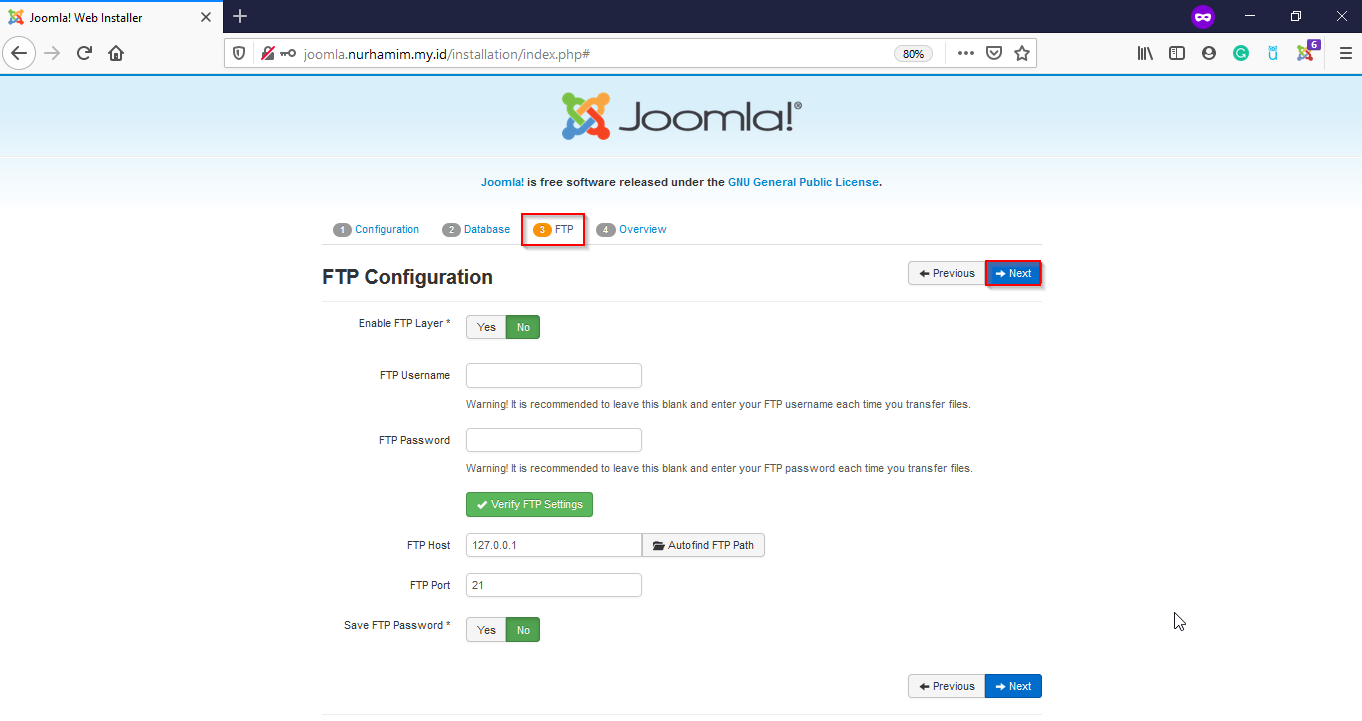1362x721 pixels.
Task: Open page actions three-dot menu
Action: (x=965, y=53)
